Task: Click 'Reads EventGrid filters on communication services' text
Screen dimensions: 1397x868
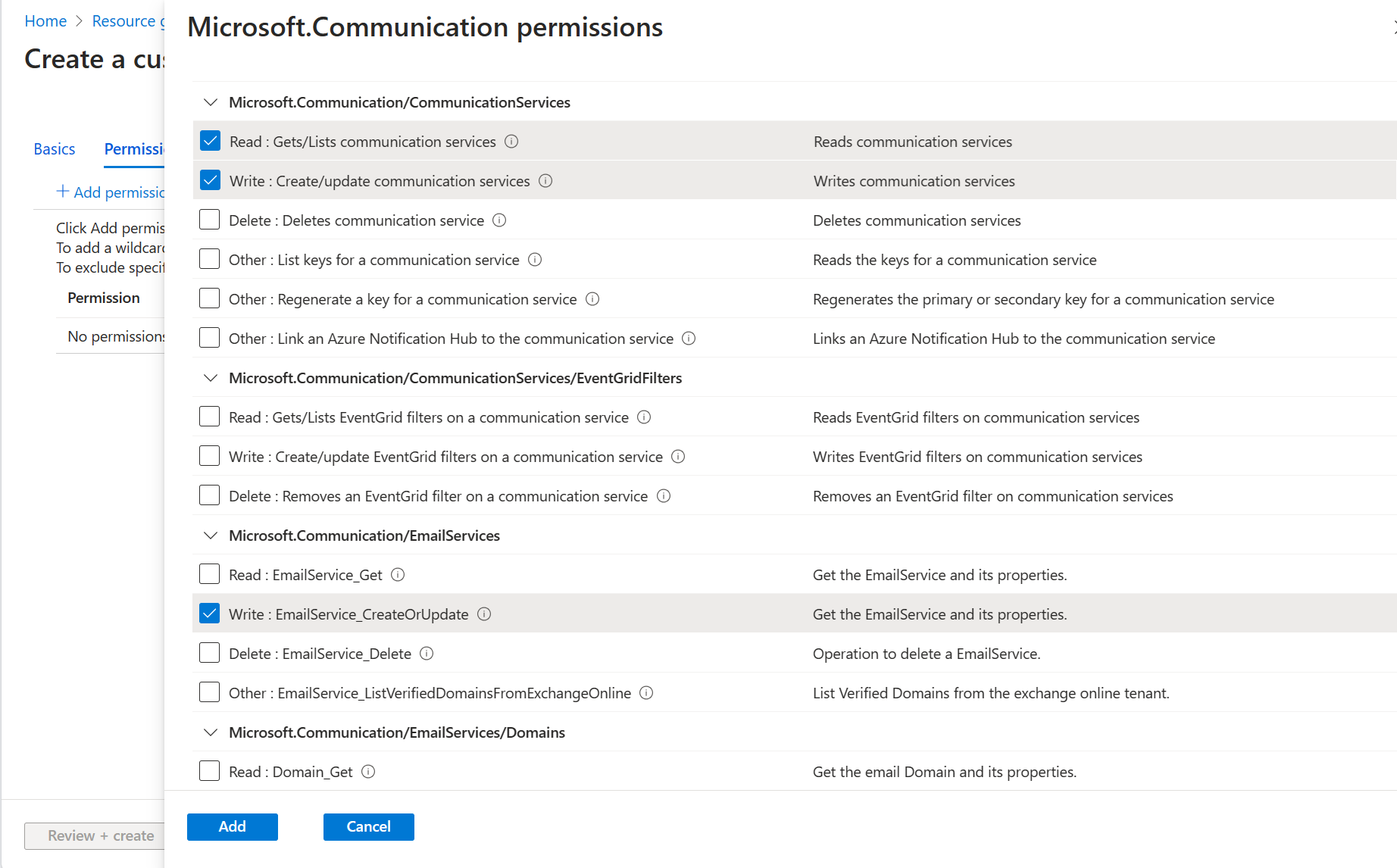Action: click(x=976, y=417)
